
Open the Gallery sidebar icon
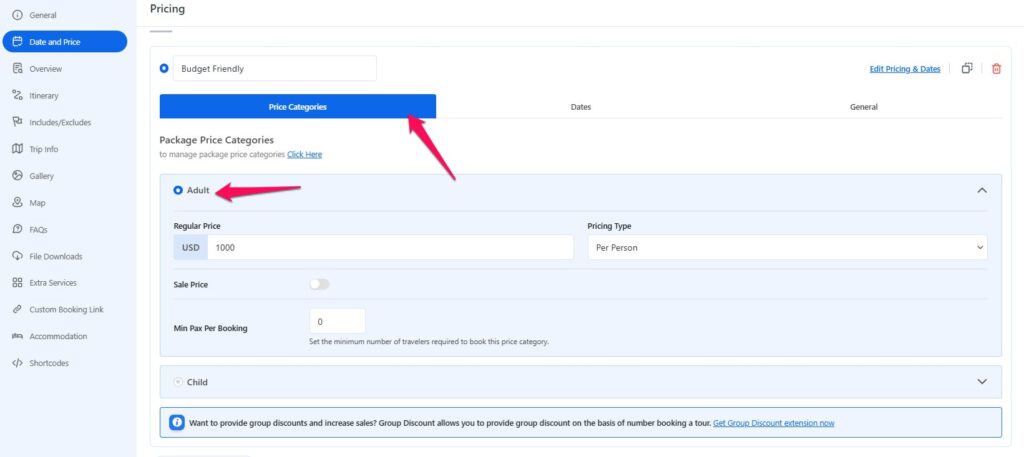tap(17, 176)
